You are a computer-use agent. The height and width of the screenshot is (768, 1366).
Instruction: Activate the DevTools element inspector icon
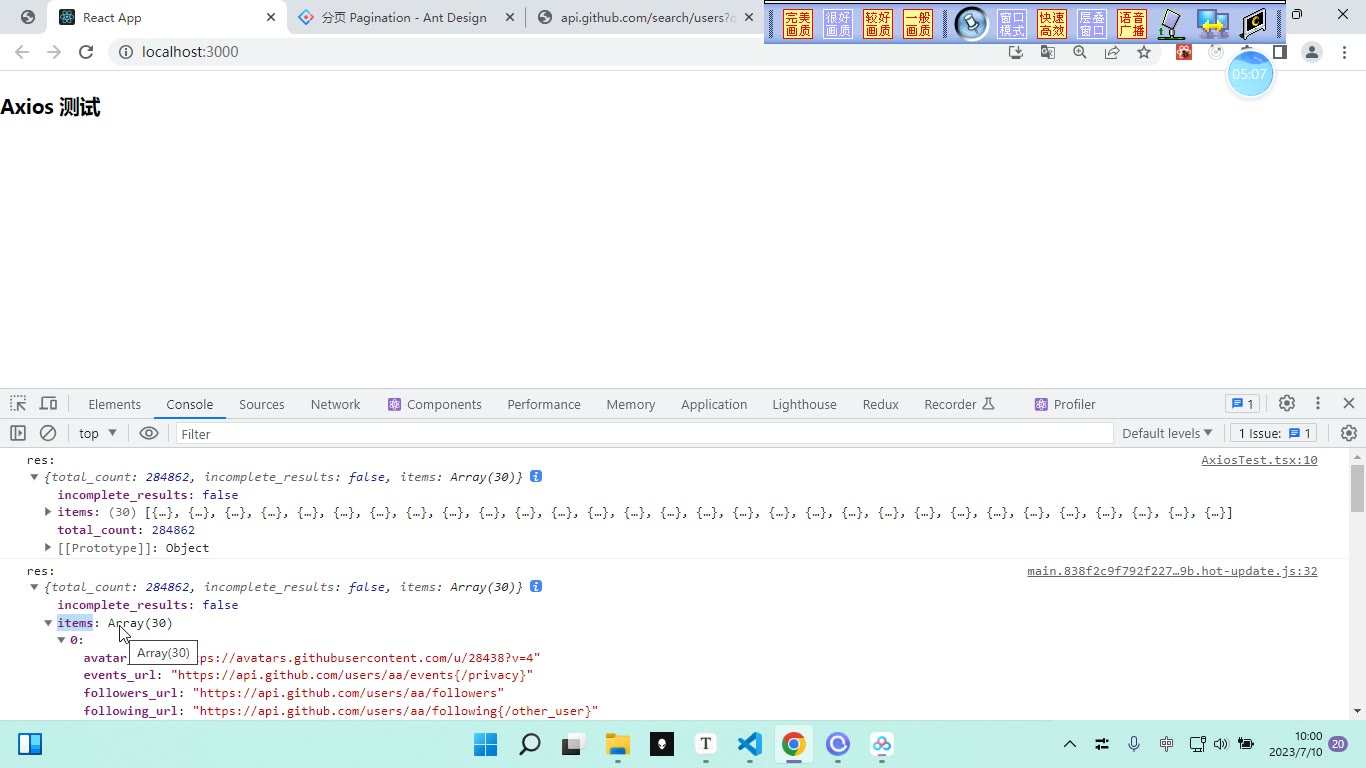tap(18, 404)
